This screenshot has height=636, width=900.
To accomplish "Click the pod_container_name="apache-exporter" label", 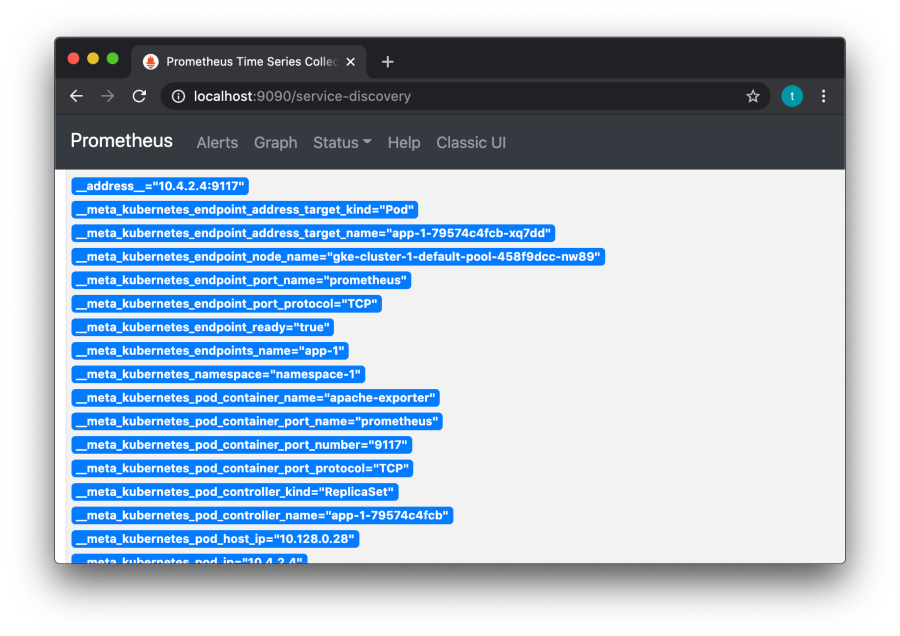I will (x=255, y=398).
